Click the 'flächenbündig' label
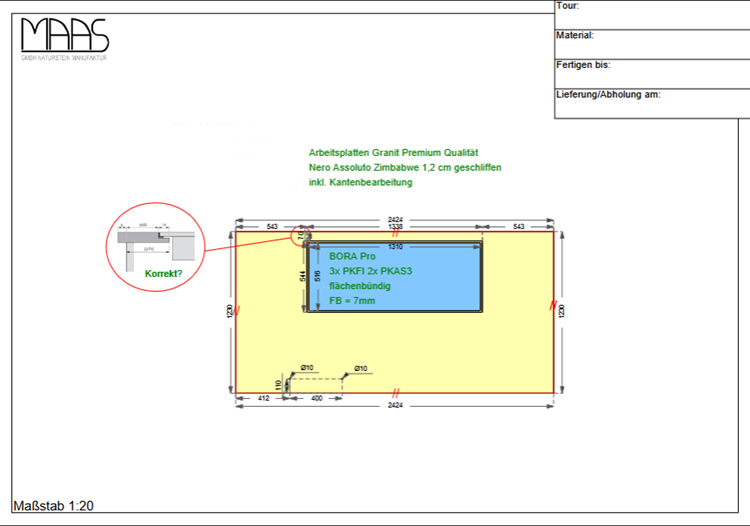750x526 pixels. [x=360, y=286]
